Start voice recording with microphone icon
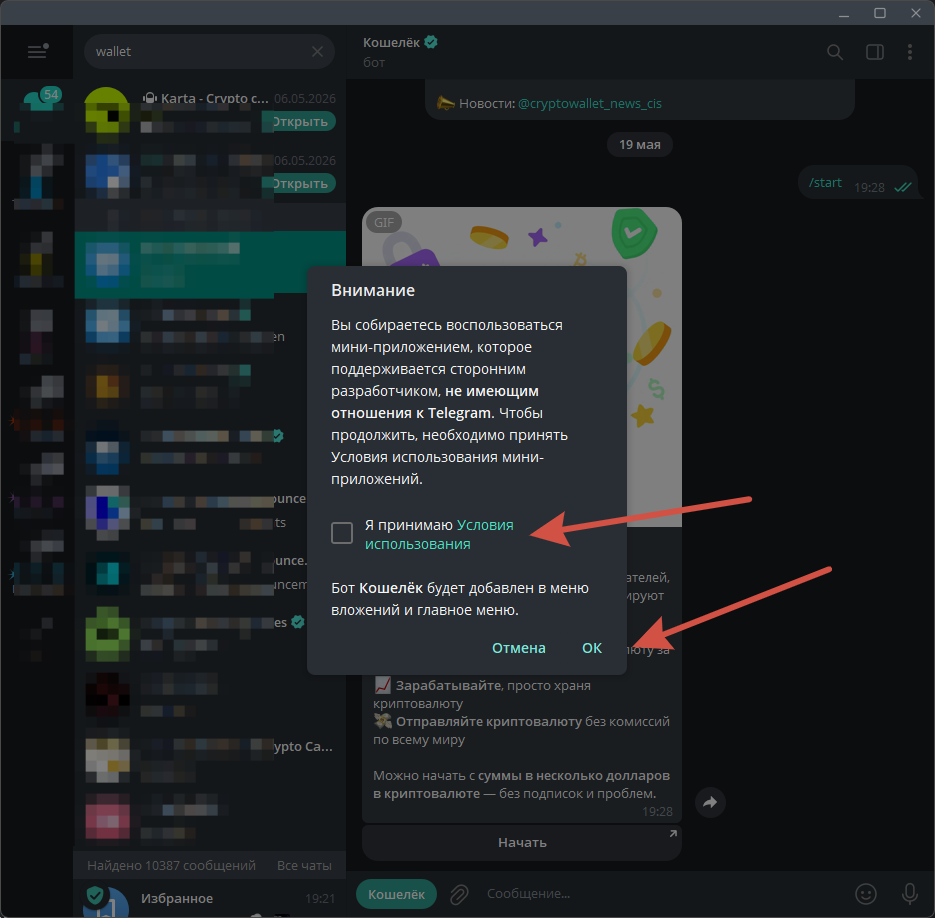The height and width of the screenshot is (918, 935). (x=909, y=894)
